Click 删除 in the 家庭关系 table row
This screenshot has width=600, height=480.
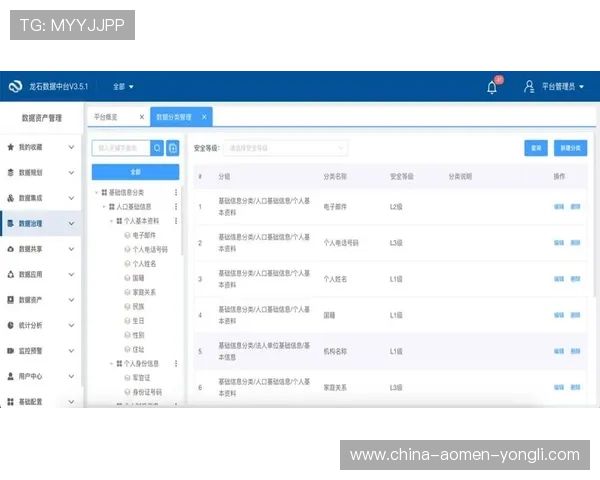(x=575, y=387)
